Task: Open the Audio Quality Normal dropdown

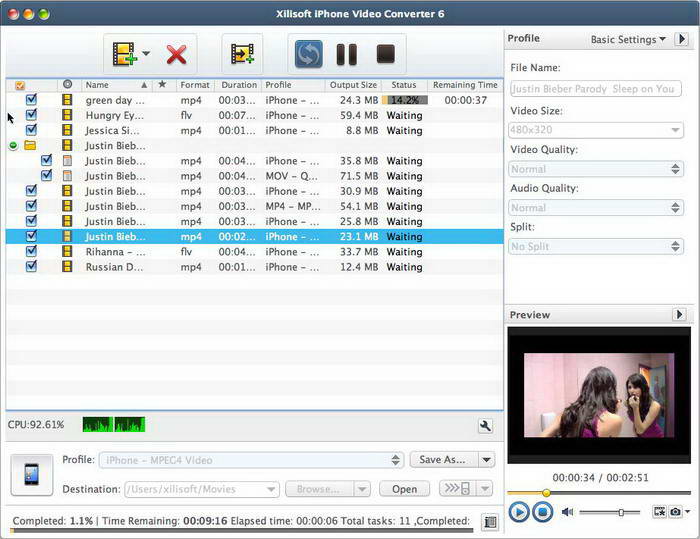Action: pos(596,208)
